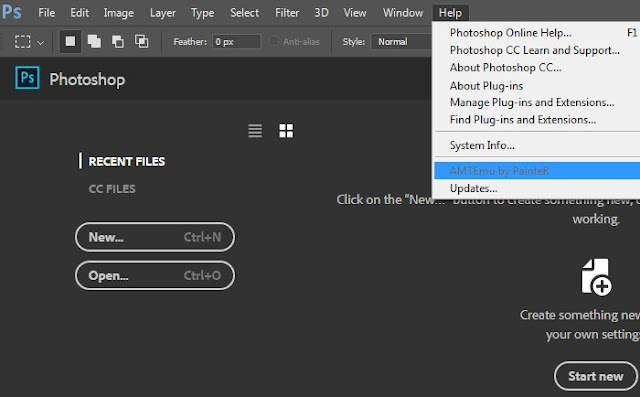This screenshot has width=640, height=397.
Task: Select the rectangular marquee tool preset icon
Action: [22, 42]
